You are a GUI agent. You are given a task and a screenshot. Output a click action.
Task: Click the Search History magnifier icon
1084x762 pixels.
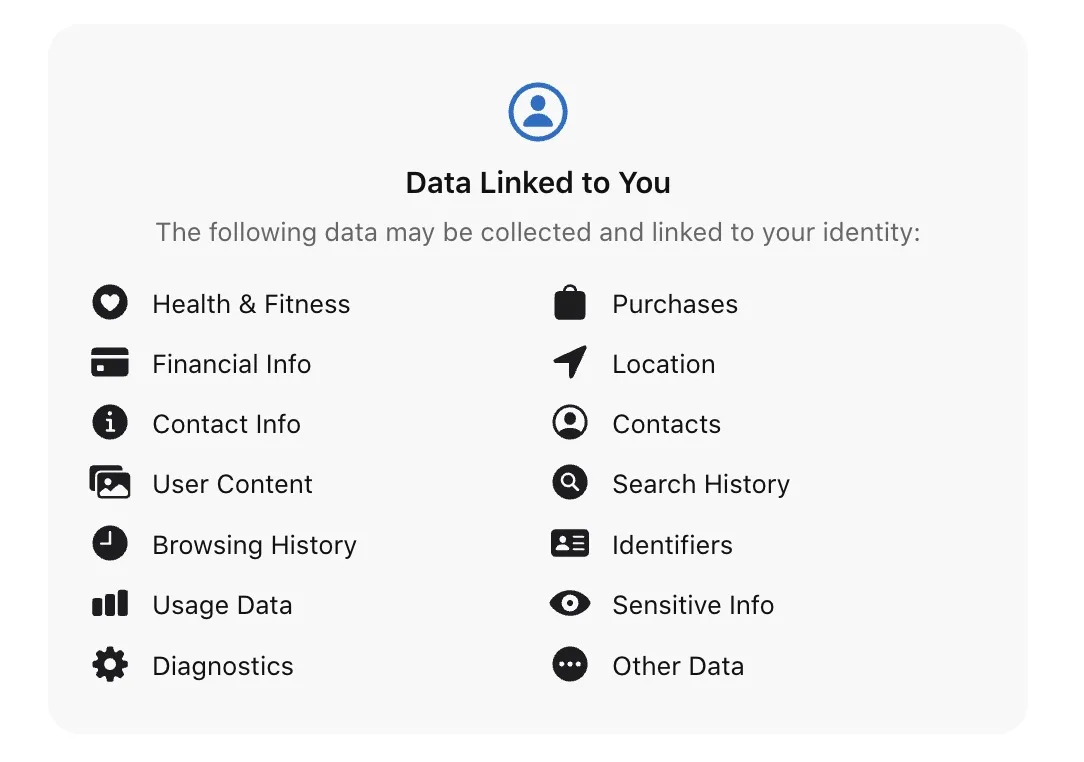(570, 483)
